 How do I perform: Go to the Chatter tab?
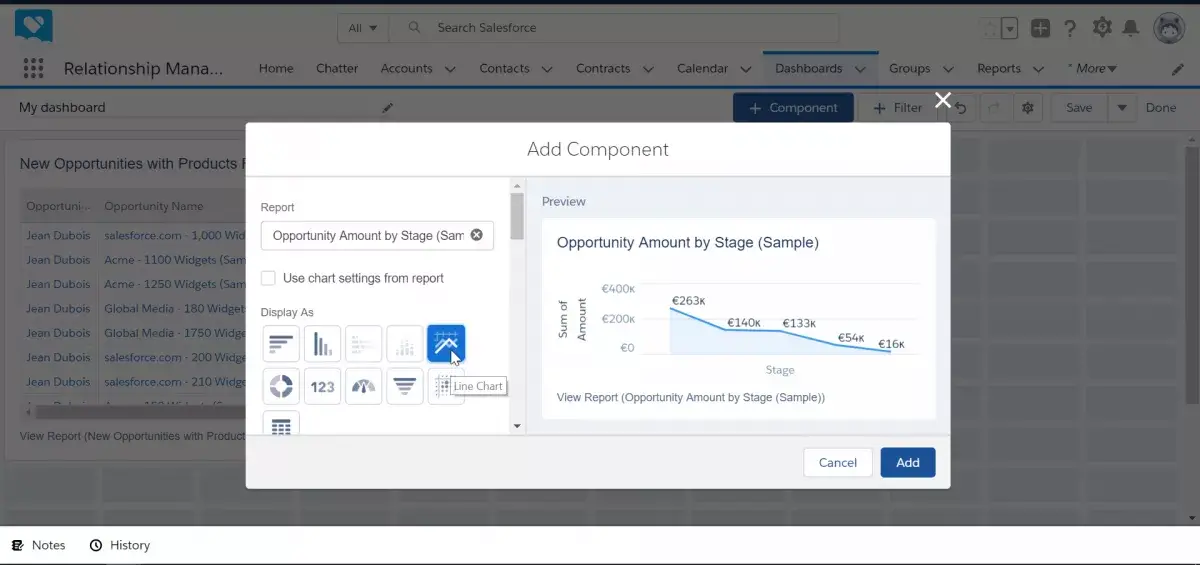point(337,69)
